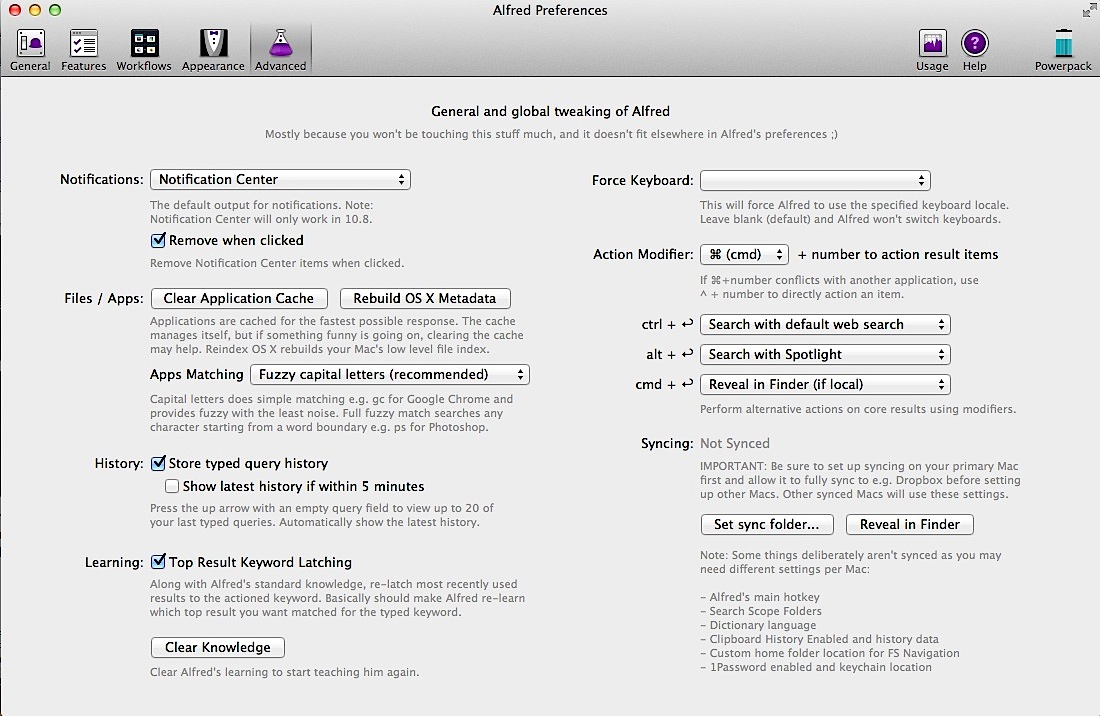The width and height of the screenshot is (1100, 716).
Task: Toggle Top Result Keyword Latching
Action: point(158,563)
